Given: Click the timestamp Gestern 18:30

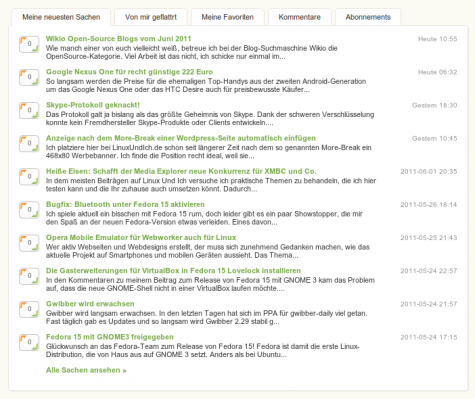Looking at the screenshot, I should pos(435,105).
